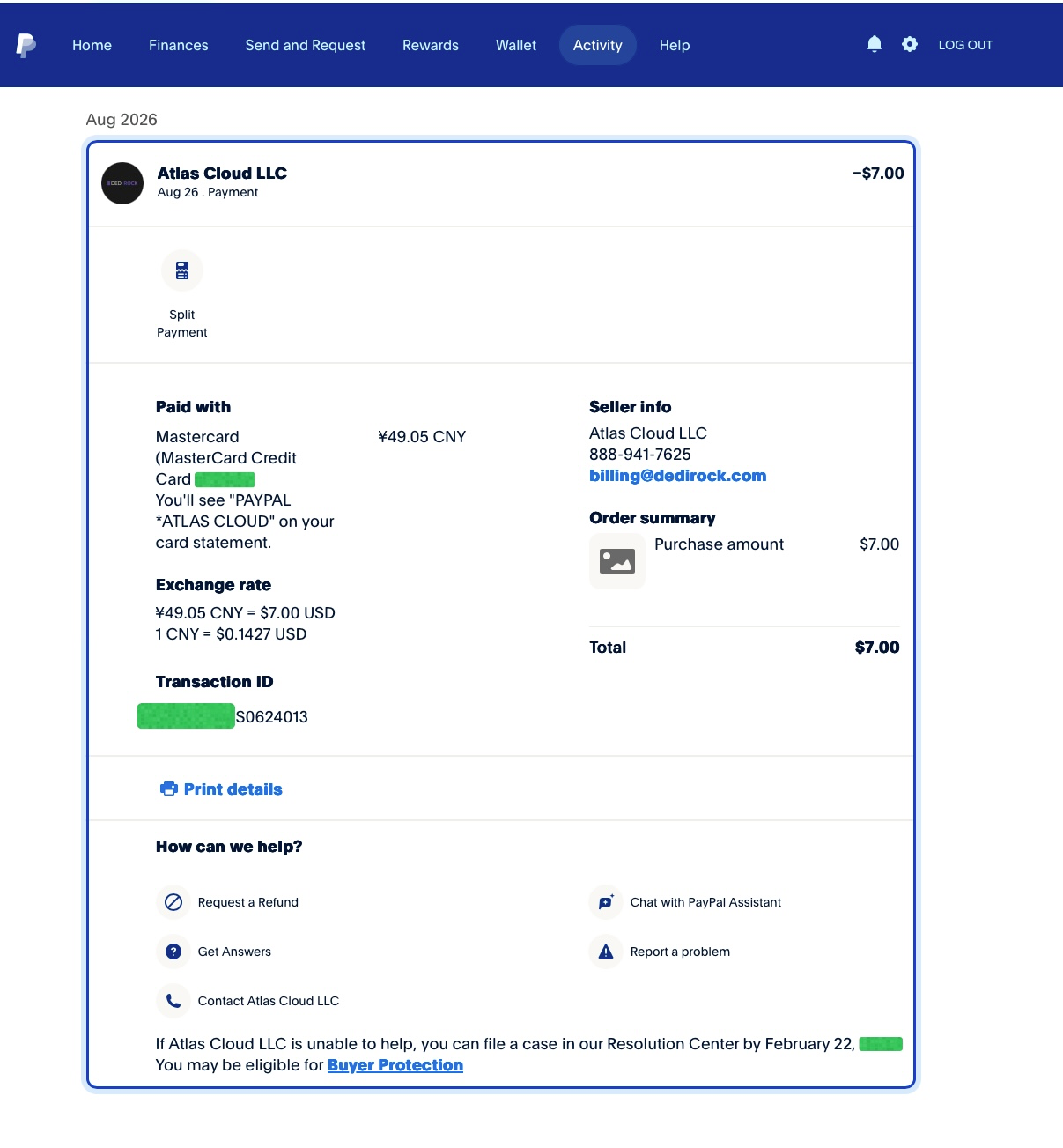Click the Chat with PayPal Assistant icon
Image resolution: width=1063 pixels, height=1148 pixels.
606,902
